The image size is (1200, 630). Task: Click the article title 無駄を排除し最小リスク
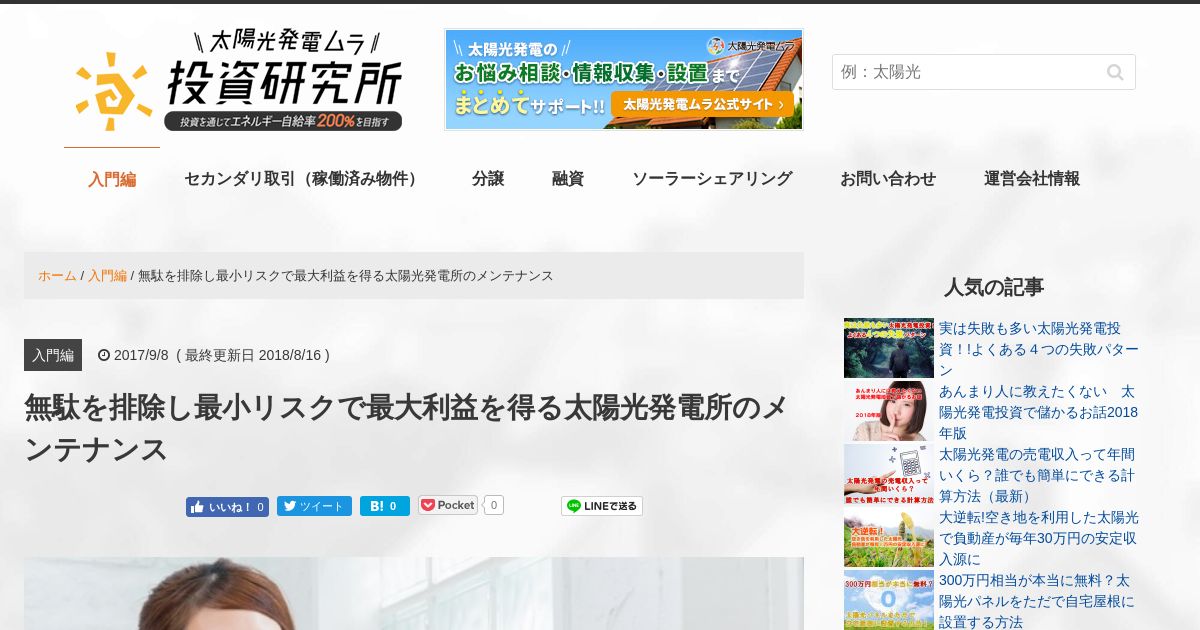point(406,429)
